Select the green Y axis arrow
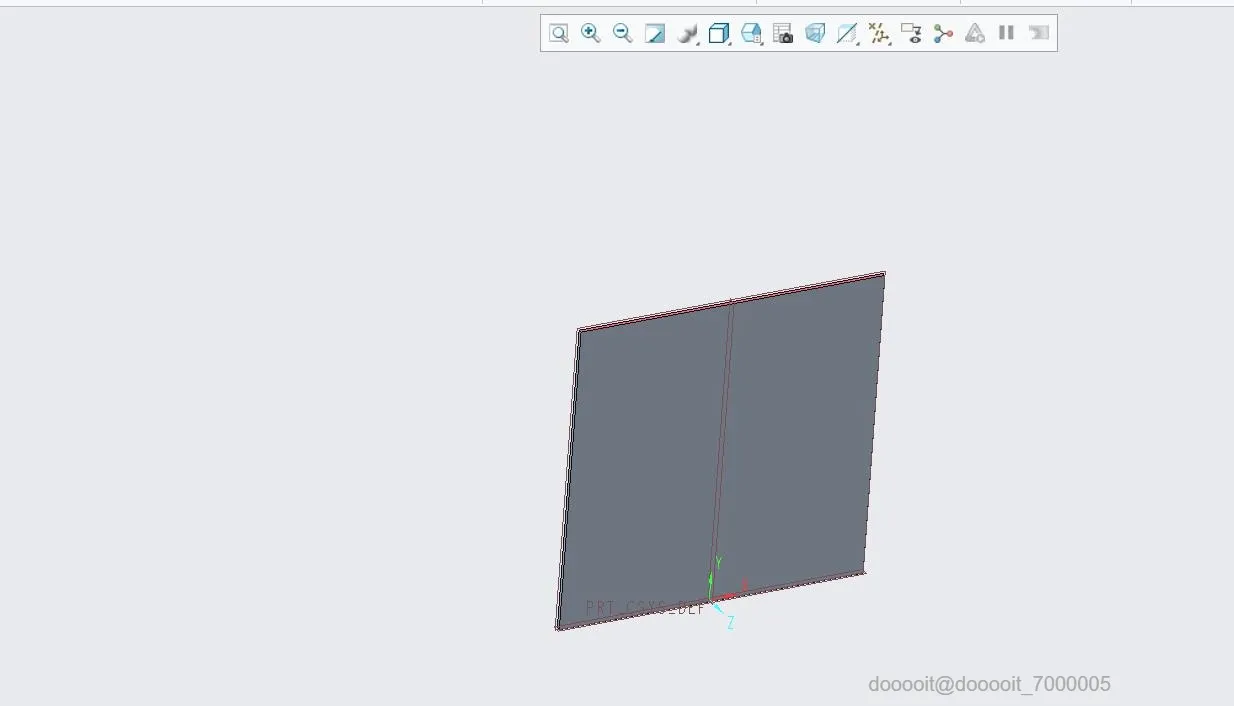The height and width of the screenshot is (706, 1234). [712, 580]
